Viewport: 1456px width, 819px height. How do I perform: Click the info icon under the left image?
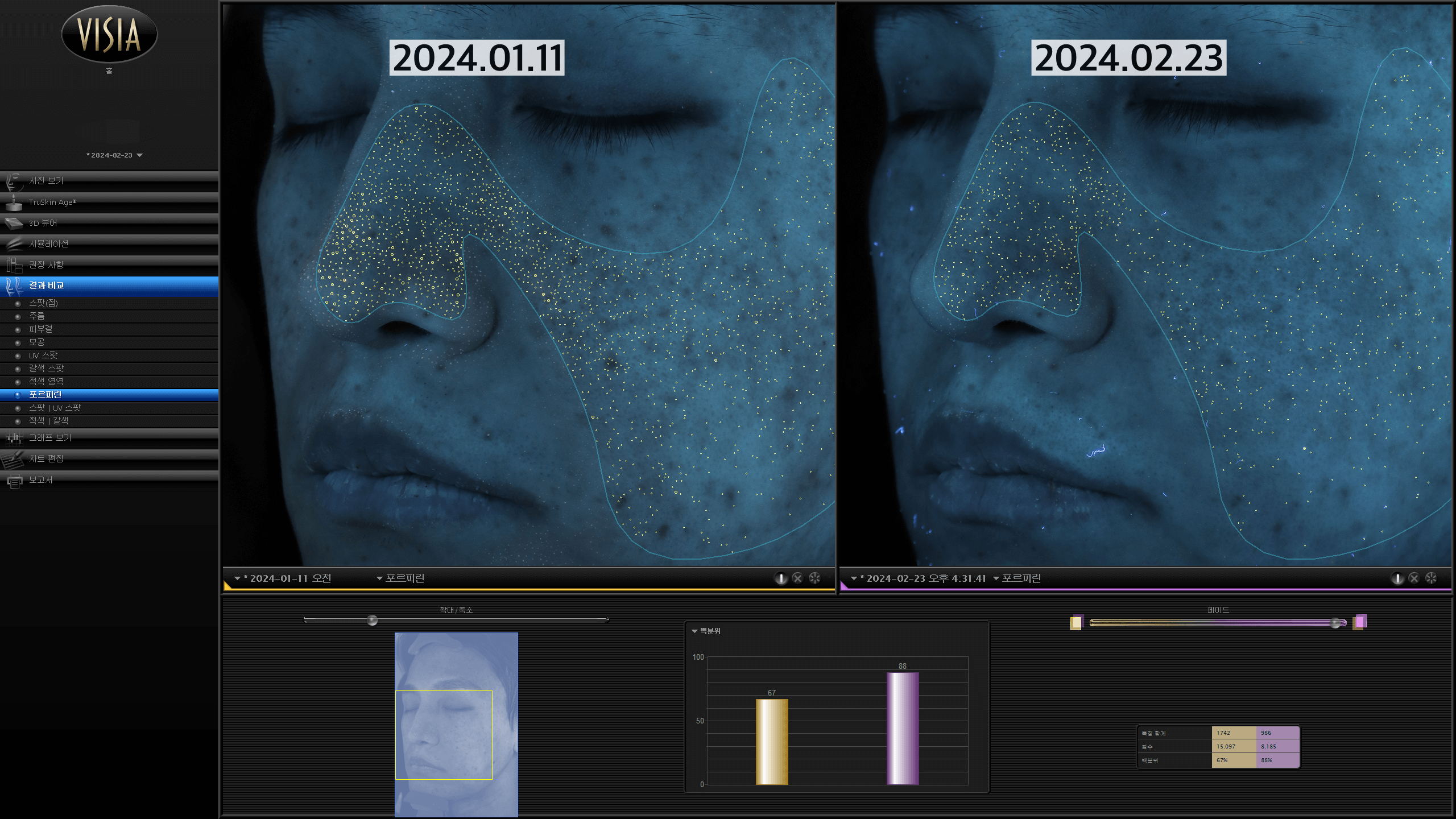click(781, 578)
